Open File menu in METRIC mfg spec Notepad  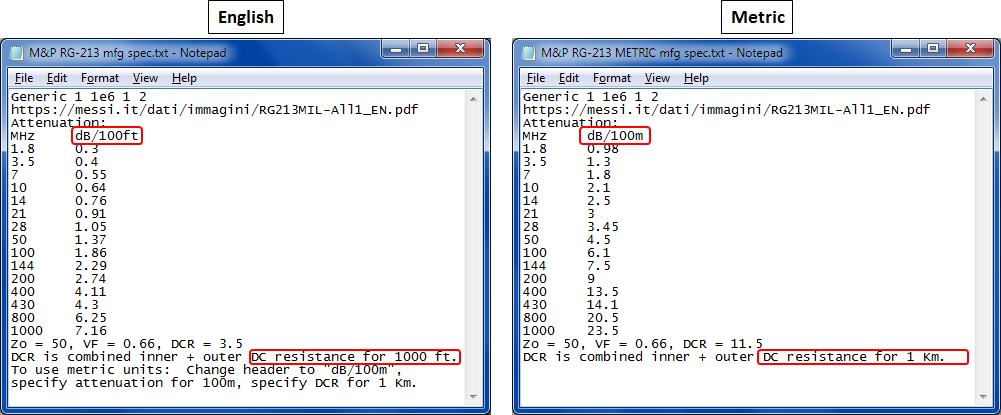point(536,79)
